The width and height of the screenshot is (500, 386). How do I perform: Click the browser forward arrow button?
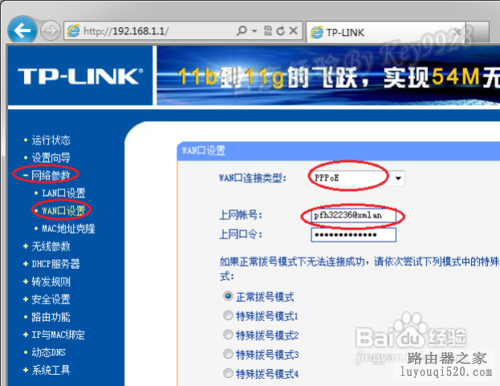coord(50,31)
